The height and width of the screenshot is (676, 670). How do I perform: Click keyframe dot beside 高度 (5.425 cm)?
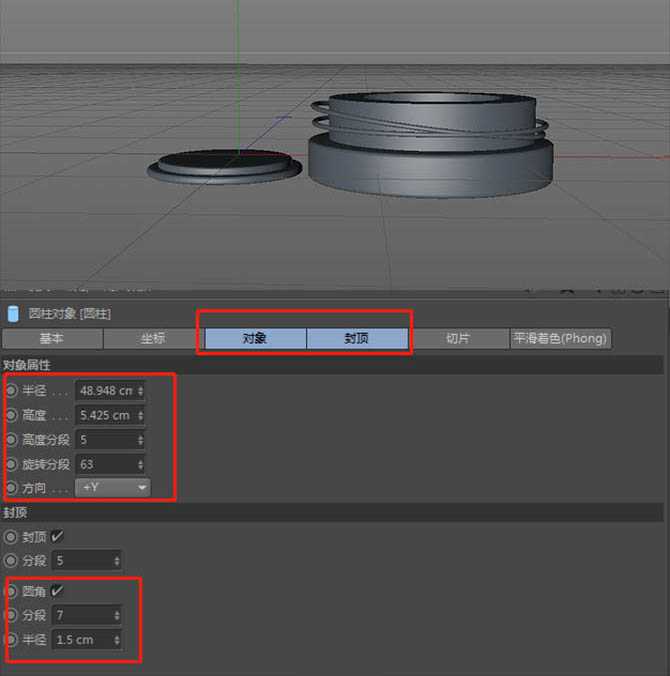pos(12,415)
